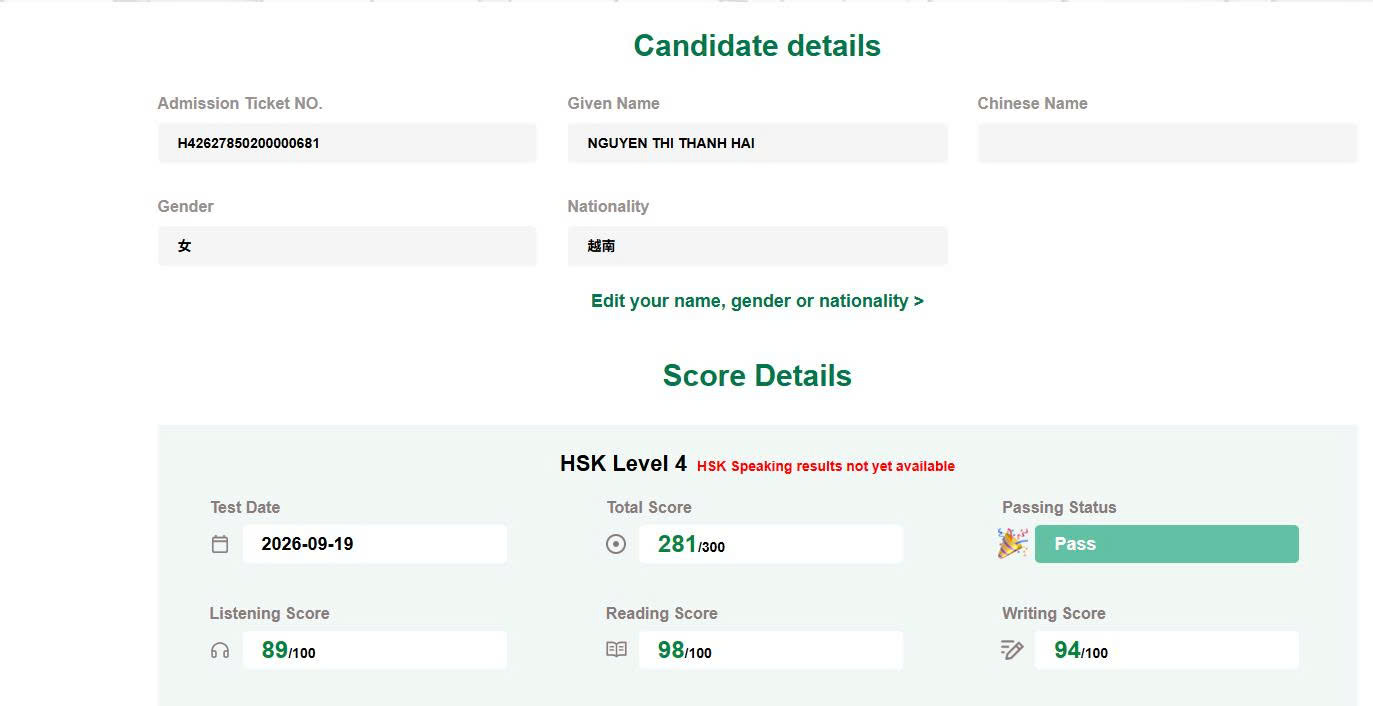The width and height of the screenshot is (1373, 706).
Task: Click the 'HSK Level 4' heading
Action: click(x=623, y=464)
